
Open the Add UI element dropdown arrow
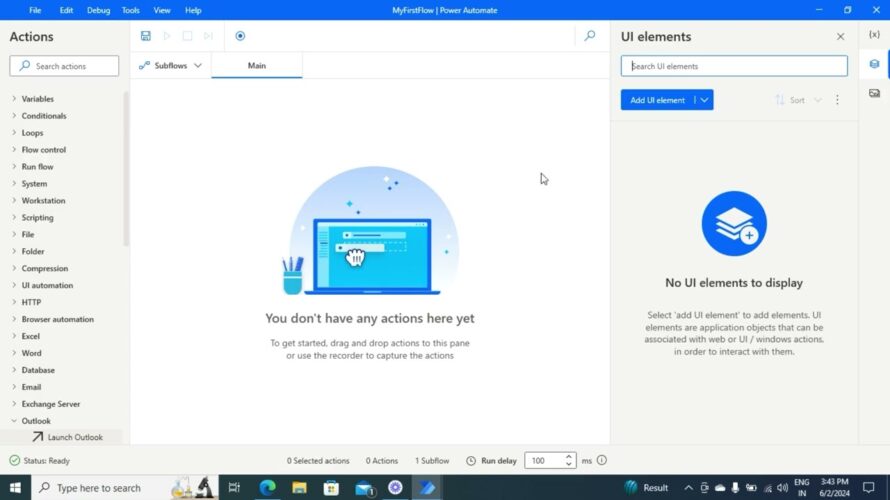(x=704, y=100)
